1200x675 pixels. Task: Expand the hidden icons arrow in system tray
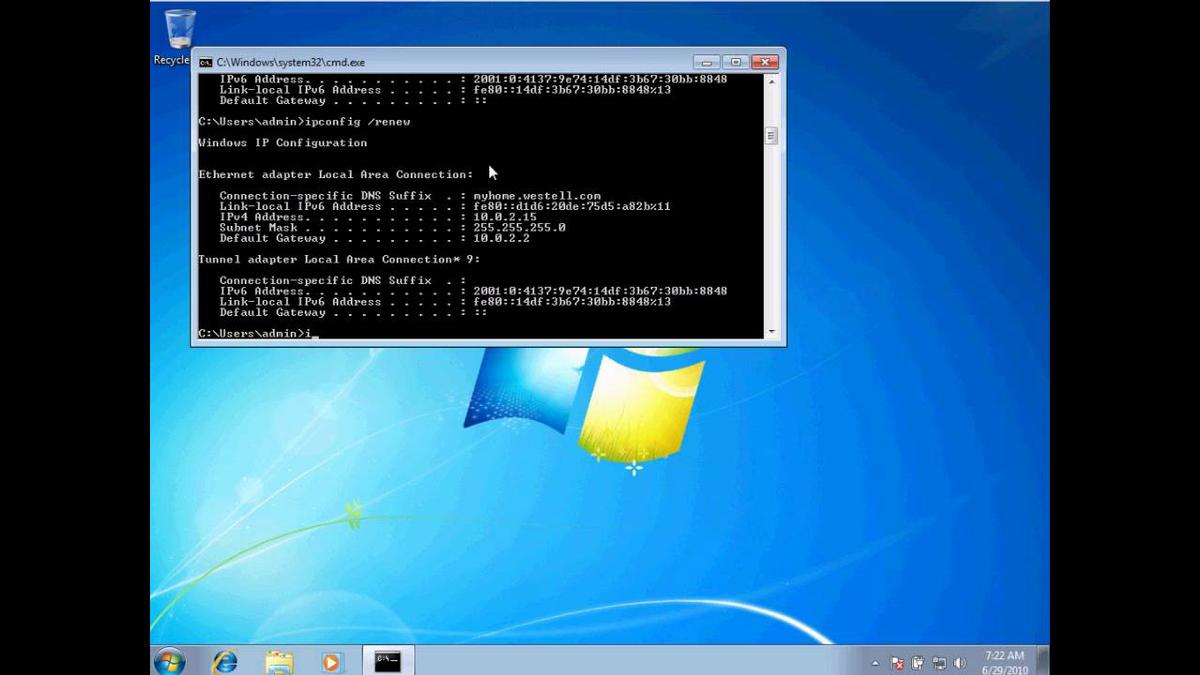(x=875, y=662)
